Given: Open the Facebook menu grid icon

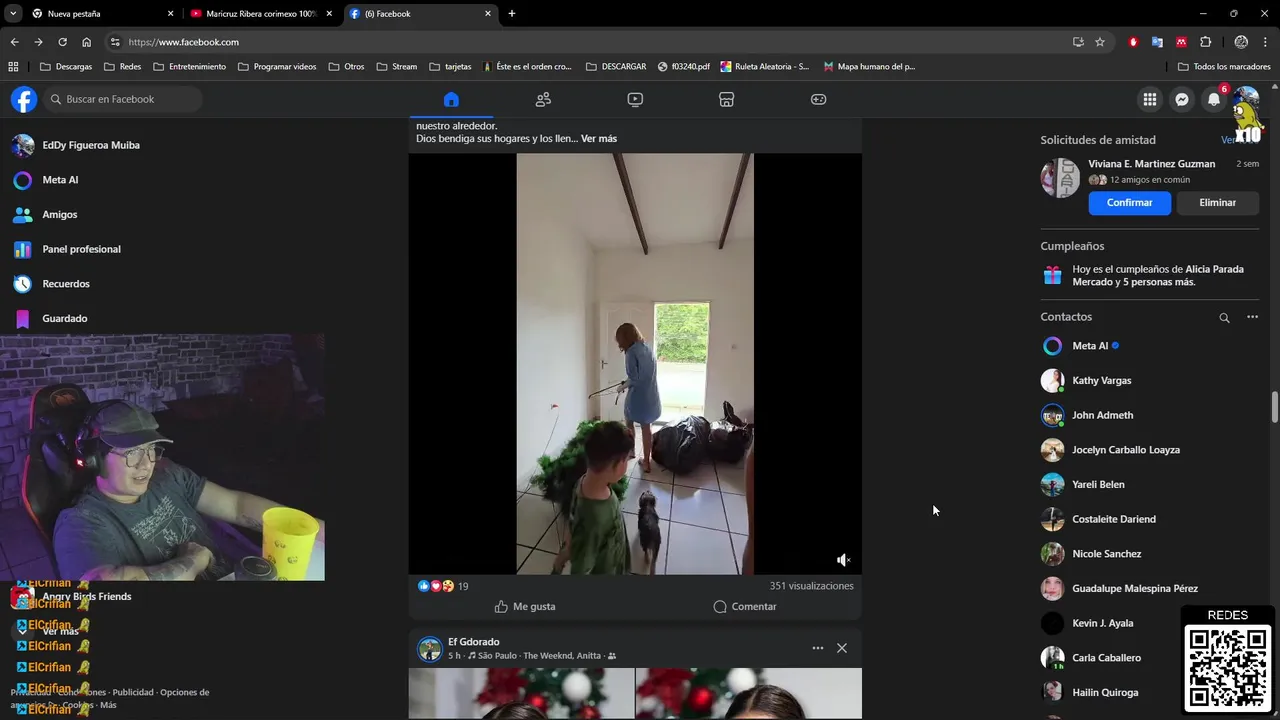Looking at the screenshot, I should click(1150, 99).
